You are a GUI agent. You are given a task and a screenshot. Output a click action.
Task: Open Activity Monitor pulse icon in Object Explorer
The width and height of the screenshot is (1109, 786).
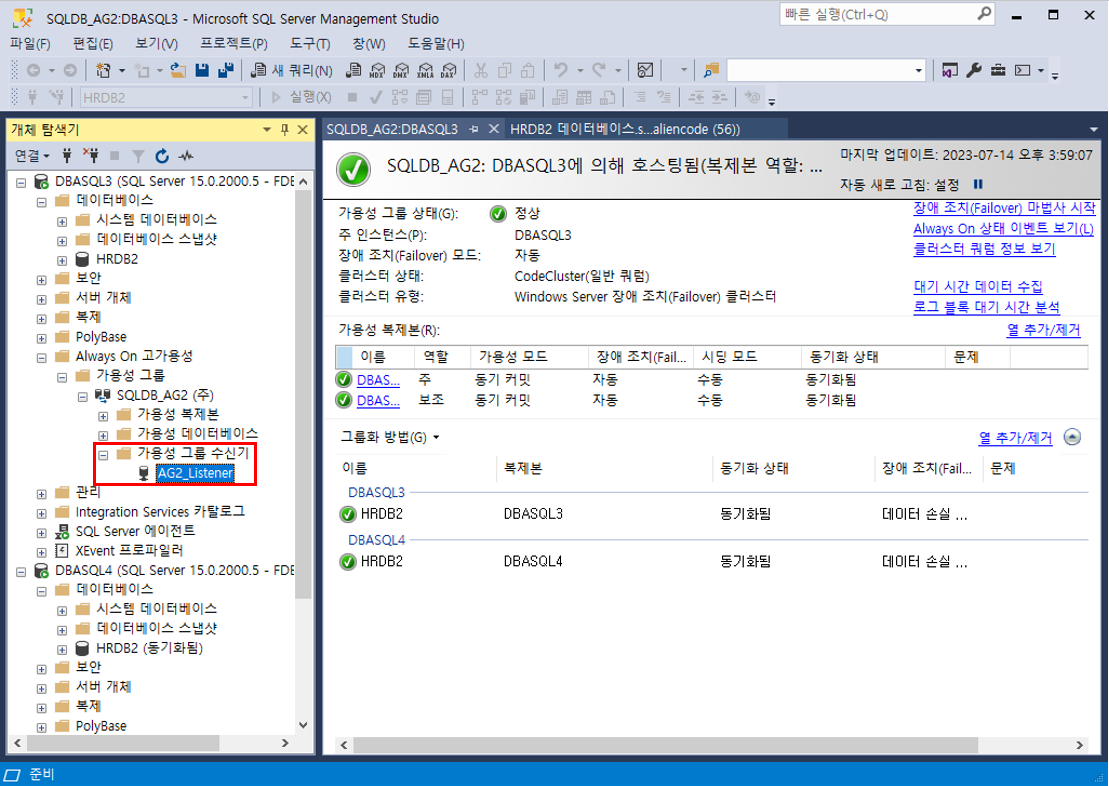click(x=186, y=156)
